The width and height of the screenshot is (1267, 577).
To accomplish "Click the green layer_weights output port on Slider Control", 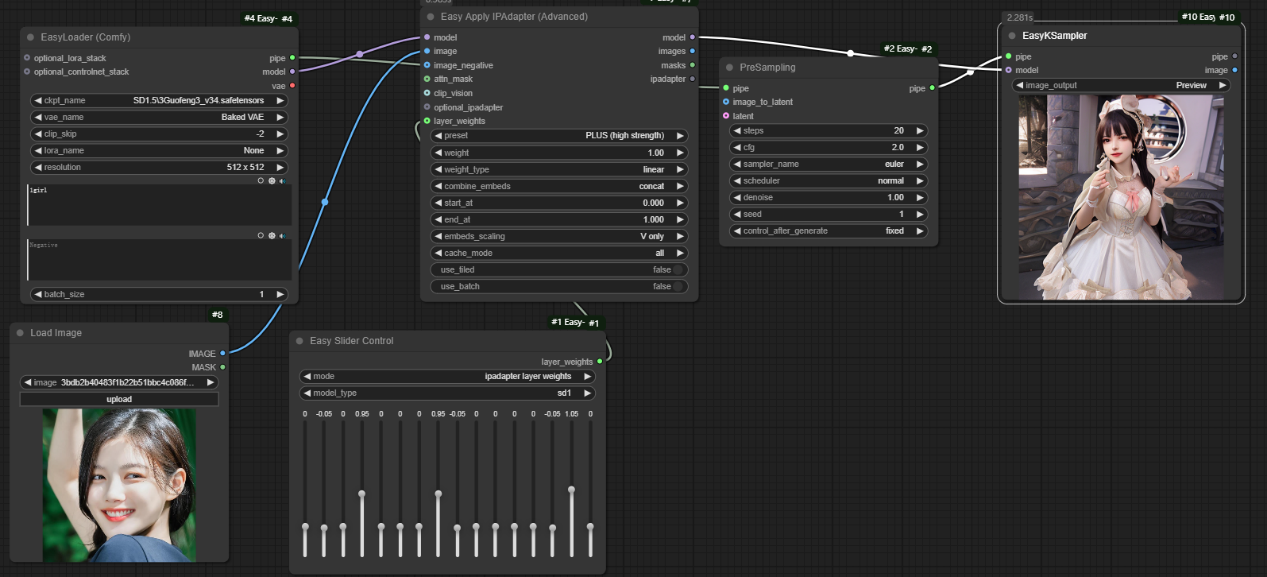I will [x=599, y=362].
